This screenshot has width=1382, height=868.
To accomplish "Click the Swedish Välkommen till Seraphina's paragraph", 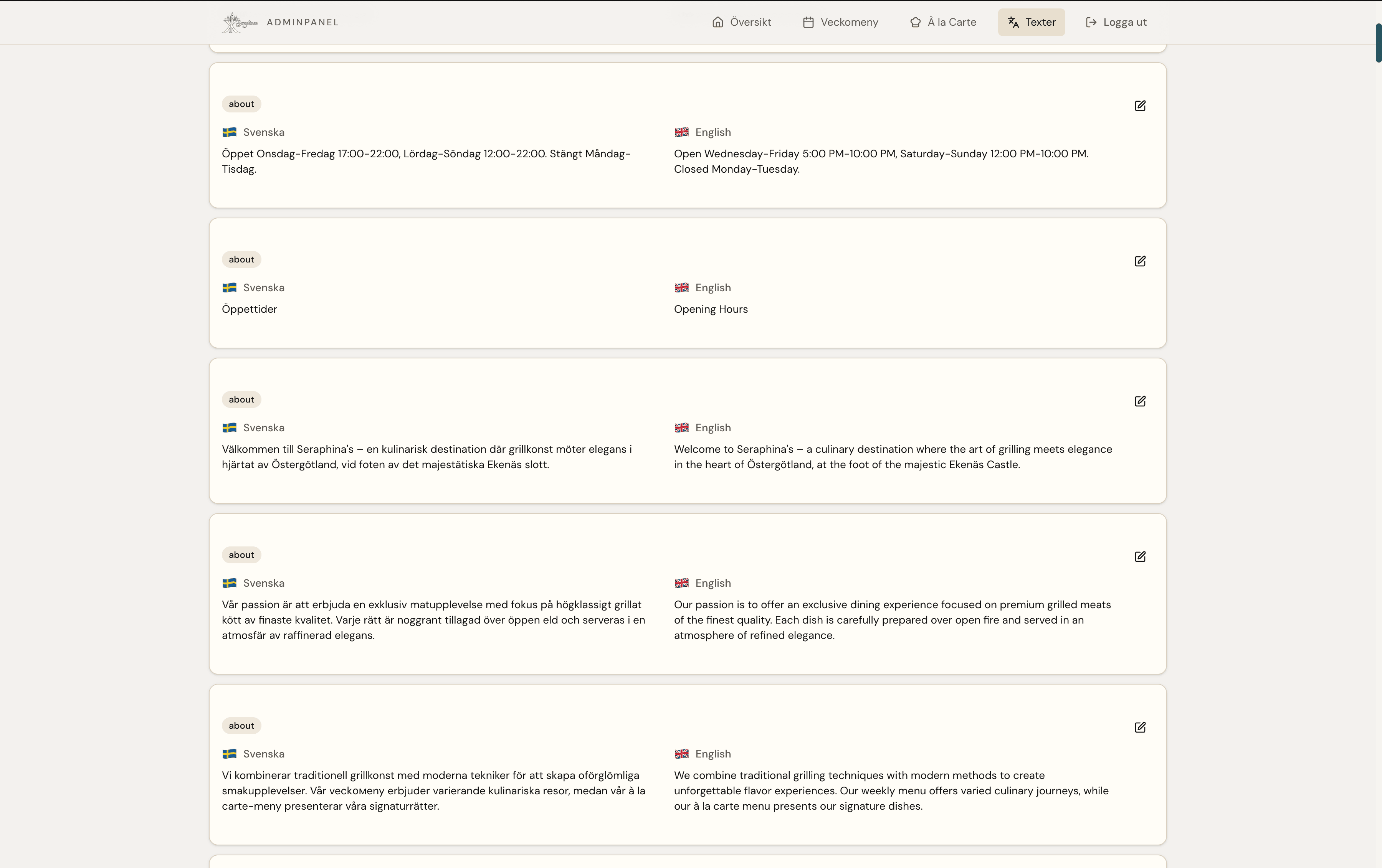I will tap(427, 457).
